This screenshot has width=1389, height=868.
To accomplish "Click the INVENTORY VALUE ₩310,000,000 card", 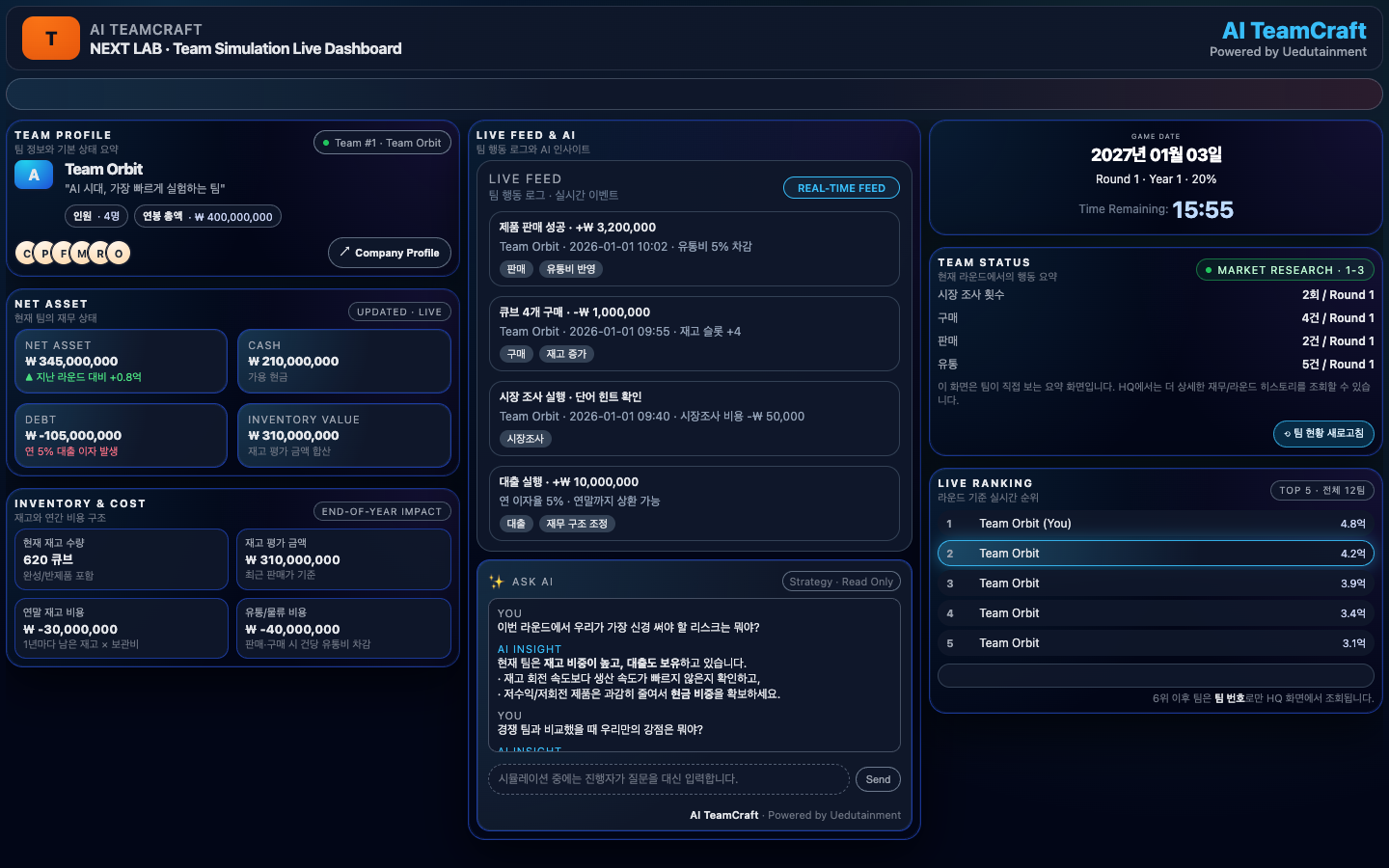I will 344,435.
